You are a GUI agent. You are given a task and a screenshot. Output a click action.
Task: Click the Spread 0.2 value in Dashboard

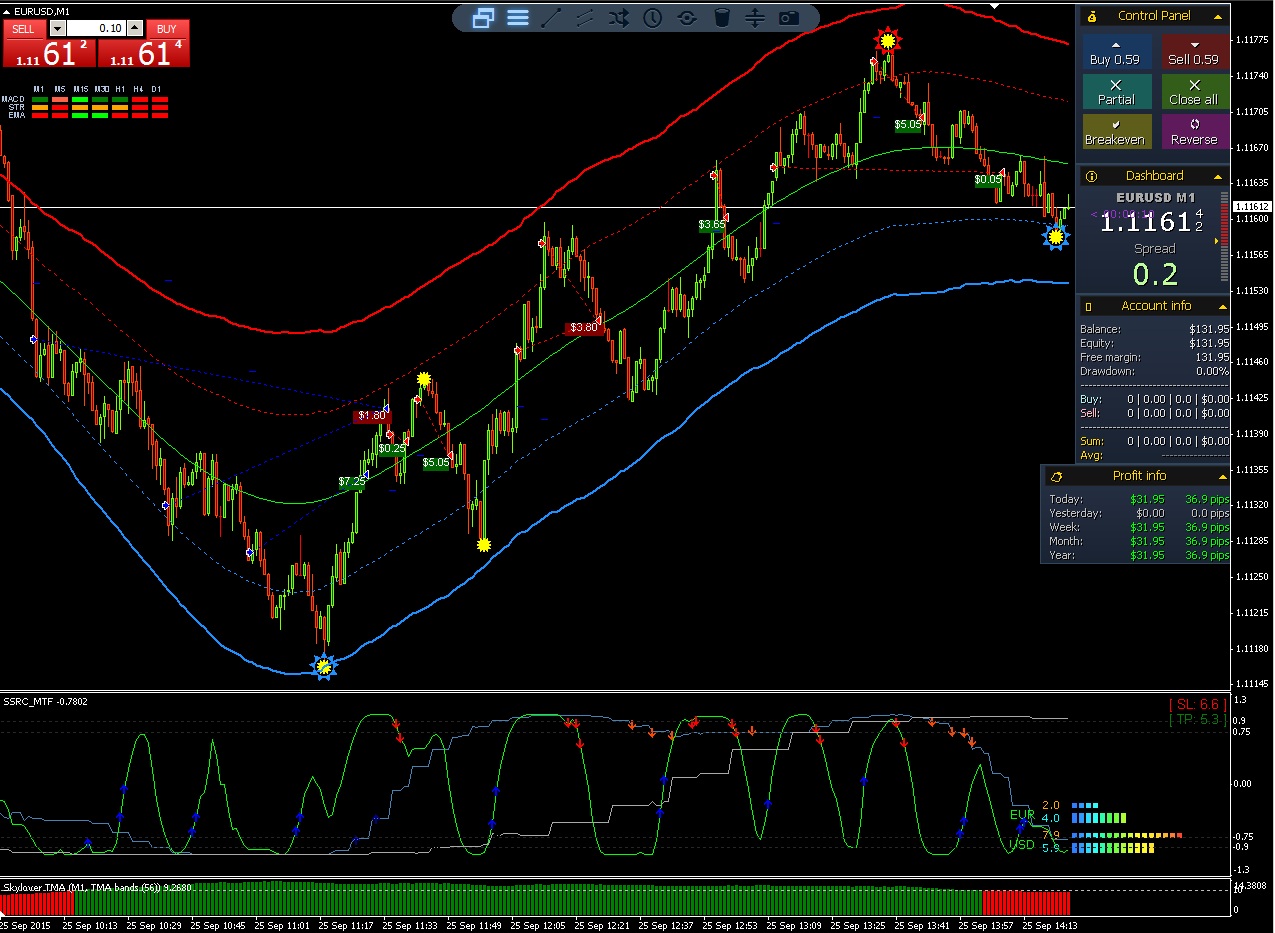[1155, 273]
